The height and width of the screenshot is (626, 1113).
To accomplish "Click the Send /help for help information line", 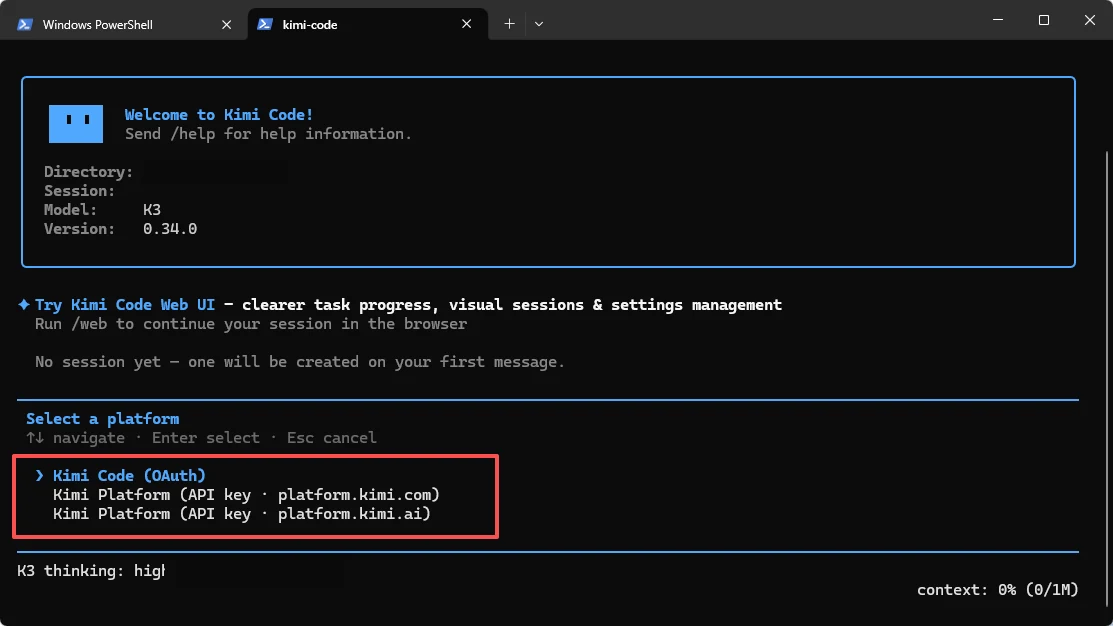I will coord(268,133).
